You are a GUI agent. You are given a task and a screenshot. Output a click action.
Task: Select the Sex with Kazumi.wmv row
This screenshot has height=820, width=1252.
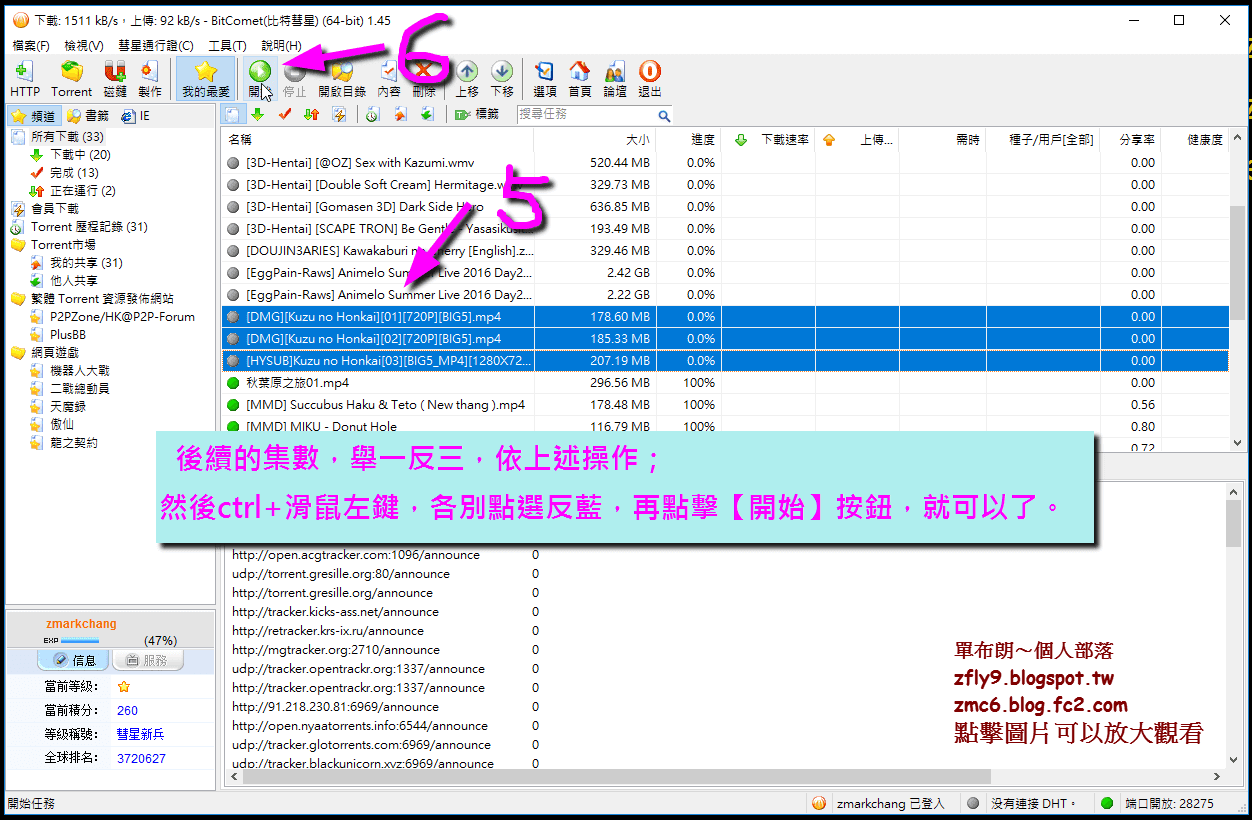click(x=725, y=163)
